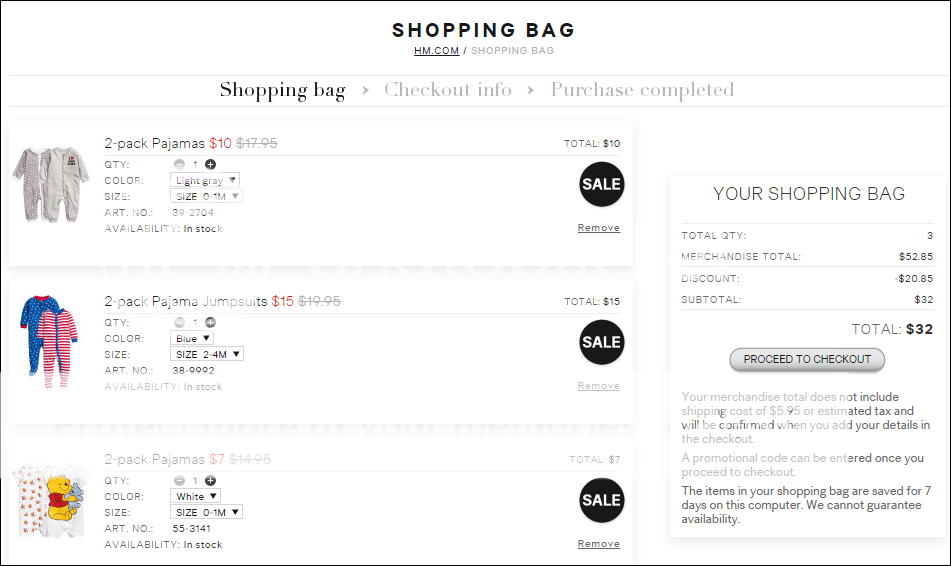
Task: Increase quantity of Pajama Jumpsuits
Action: coord(210,322)
